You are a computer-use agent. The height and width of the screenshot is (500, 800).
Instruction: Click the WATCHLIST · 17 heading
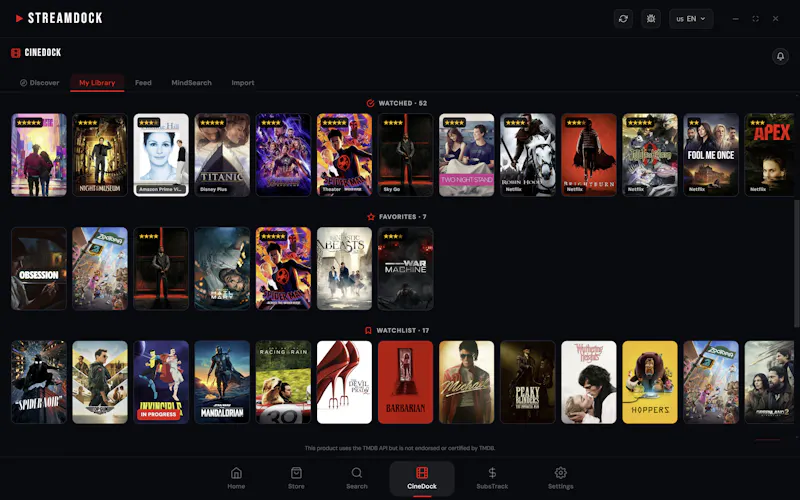coord(403,331)
